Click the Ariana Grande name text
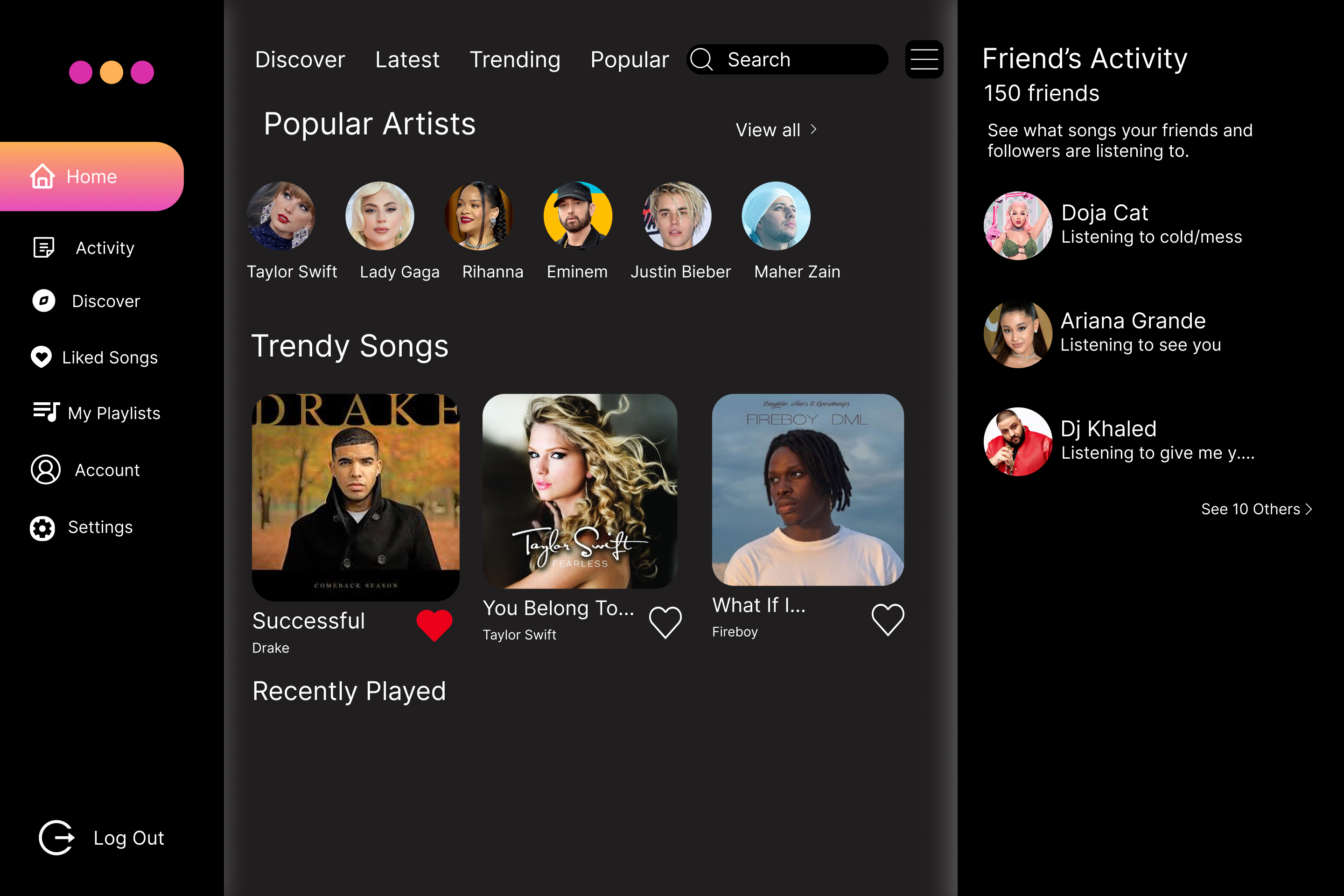Screen dimensions: 1344x896 coord(1133,321)
